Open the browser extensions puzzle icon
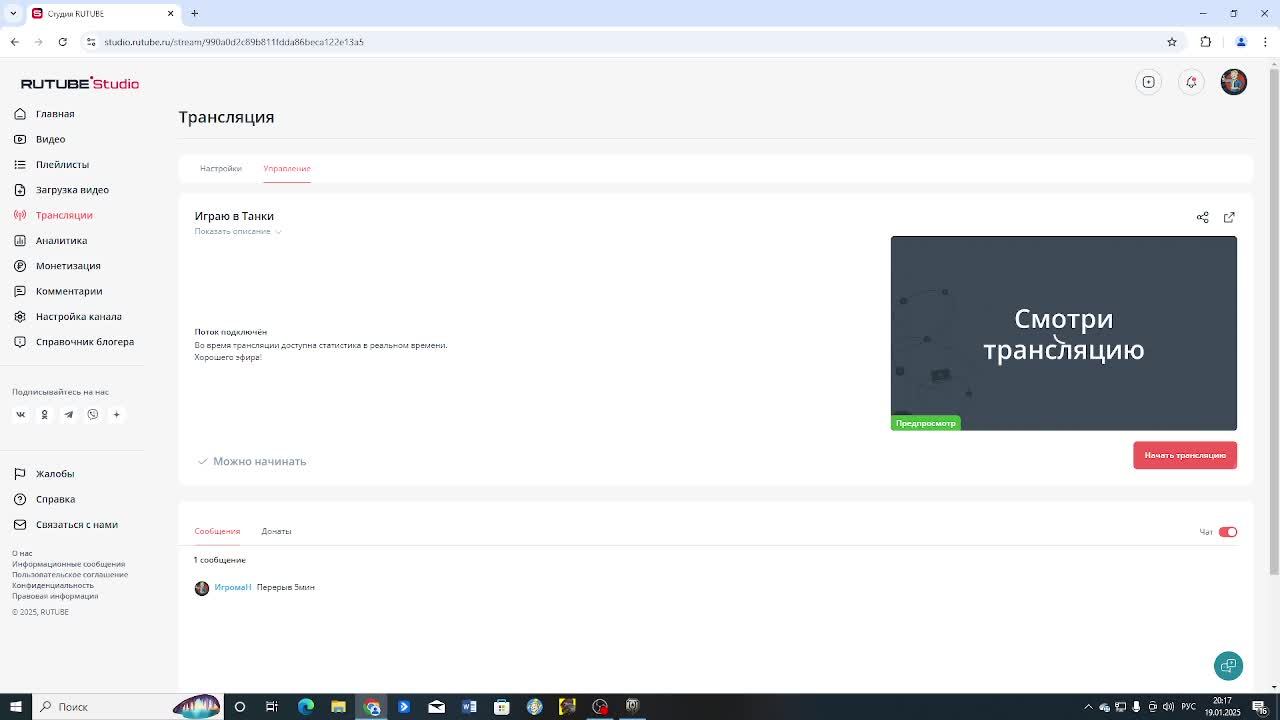This screenshot has height=720, width=1280. tap(1205, 42)
